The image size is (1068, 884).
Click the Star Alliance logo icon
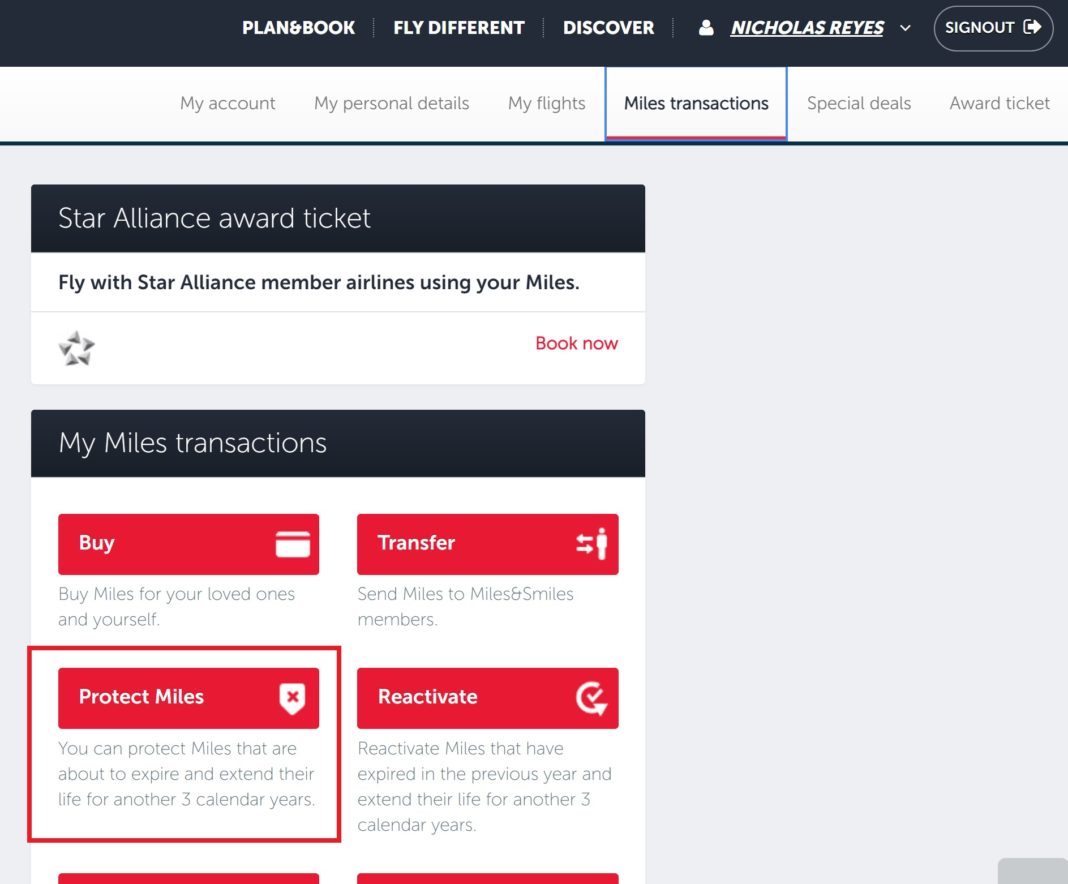[77, 348]
